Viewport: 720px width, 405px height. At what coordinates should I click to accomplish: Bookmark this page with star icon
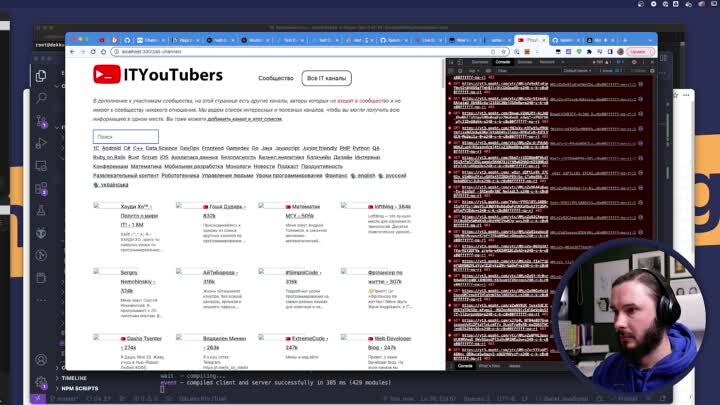click(x=504, y=52)
